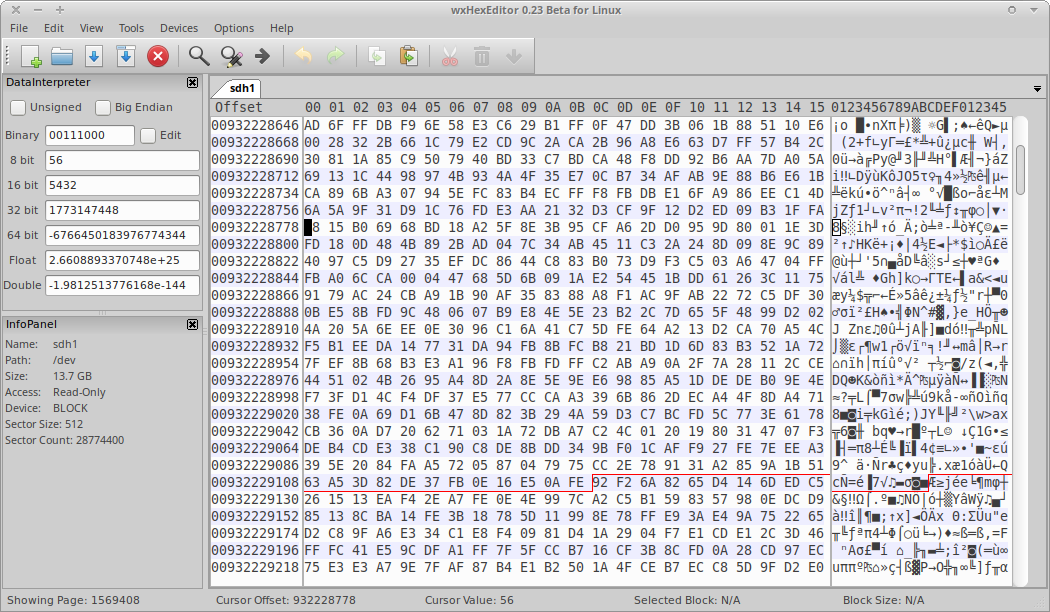Check the Edit checkbox beside Binary

(x=148, y=135)
